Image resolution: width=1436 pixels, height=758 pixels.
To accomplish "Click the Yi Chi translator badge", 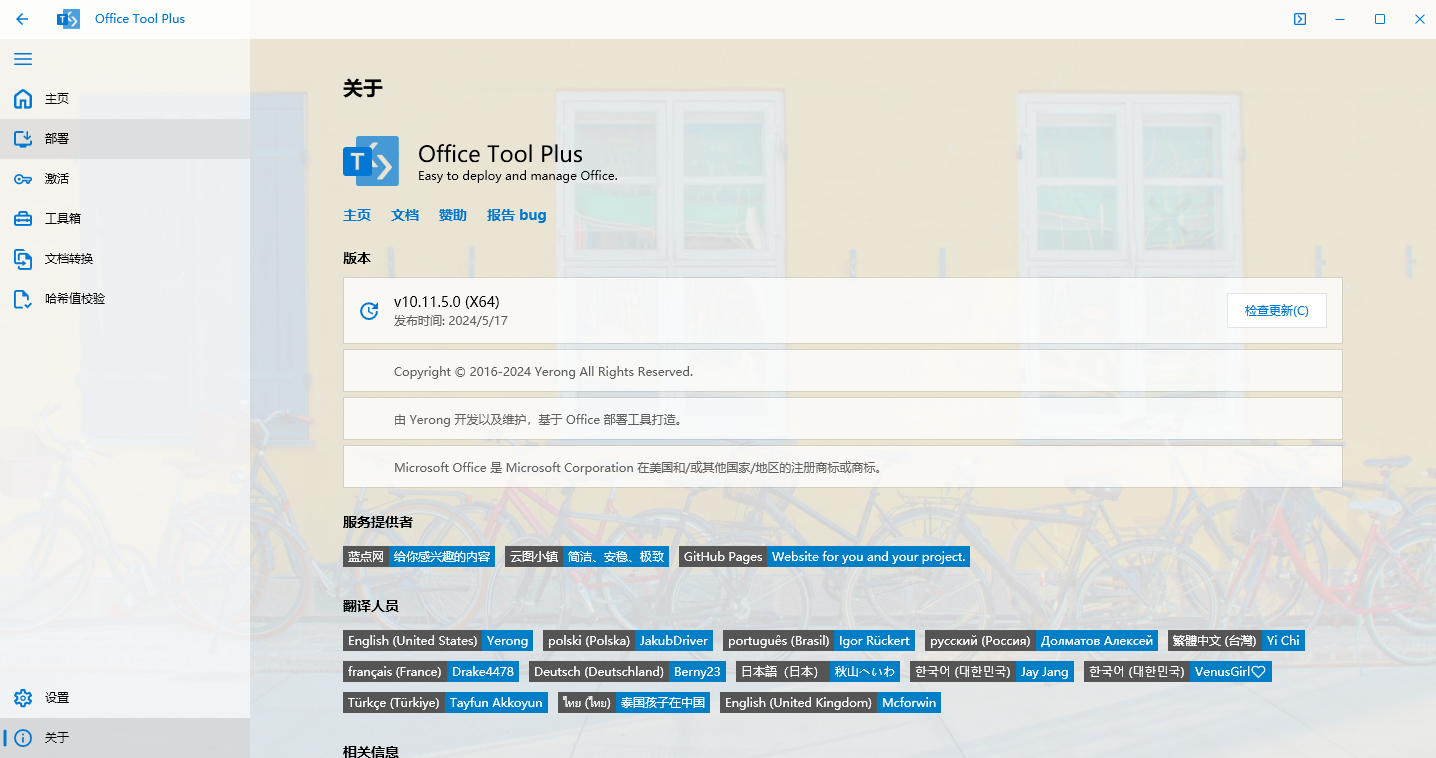I will (1237, 641).
